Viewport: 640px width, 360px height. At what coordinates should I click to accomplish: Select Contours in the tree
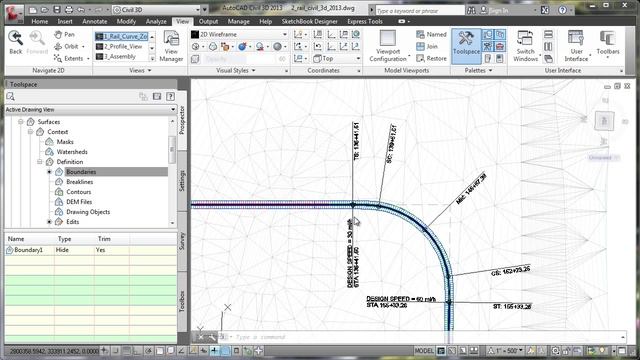[x=78, y=192]
